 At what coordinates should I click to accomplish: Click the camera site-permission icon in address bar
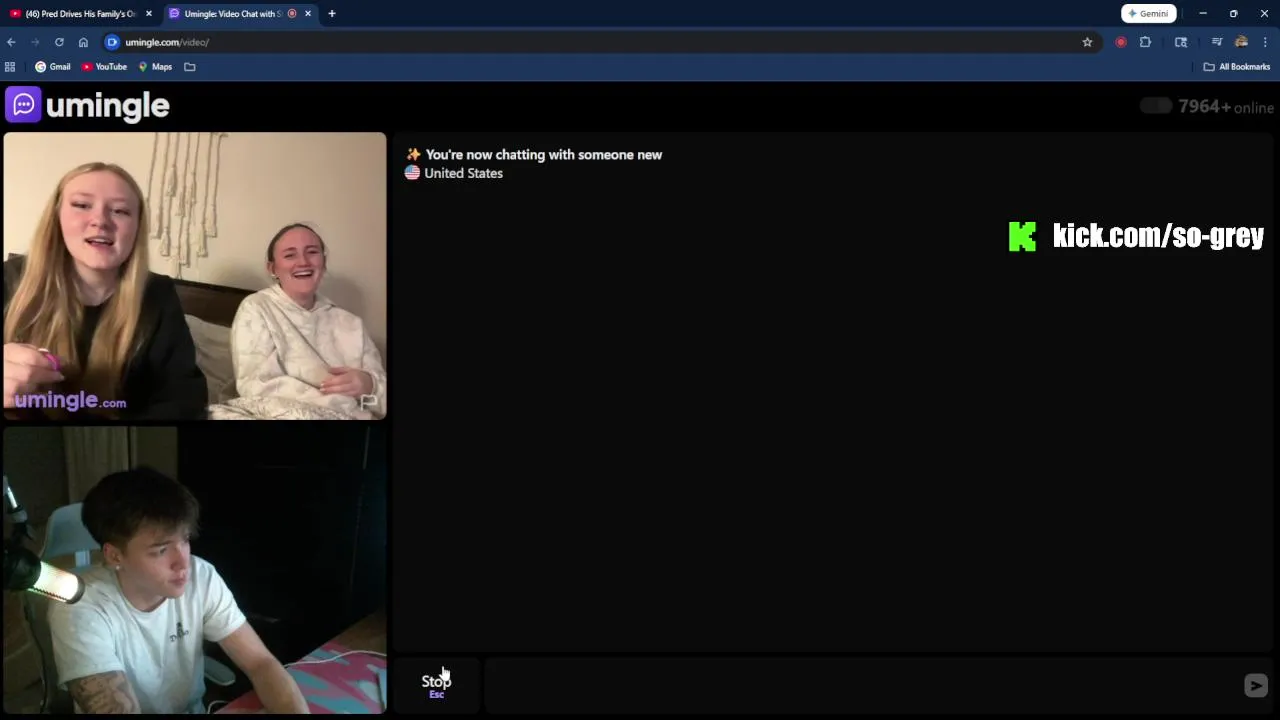tap(112, 42)
